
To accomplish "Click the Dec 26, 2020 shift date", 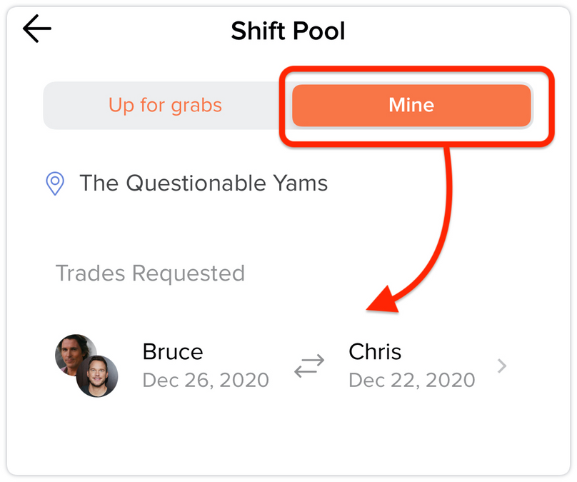I will [x=206, y=380].
